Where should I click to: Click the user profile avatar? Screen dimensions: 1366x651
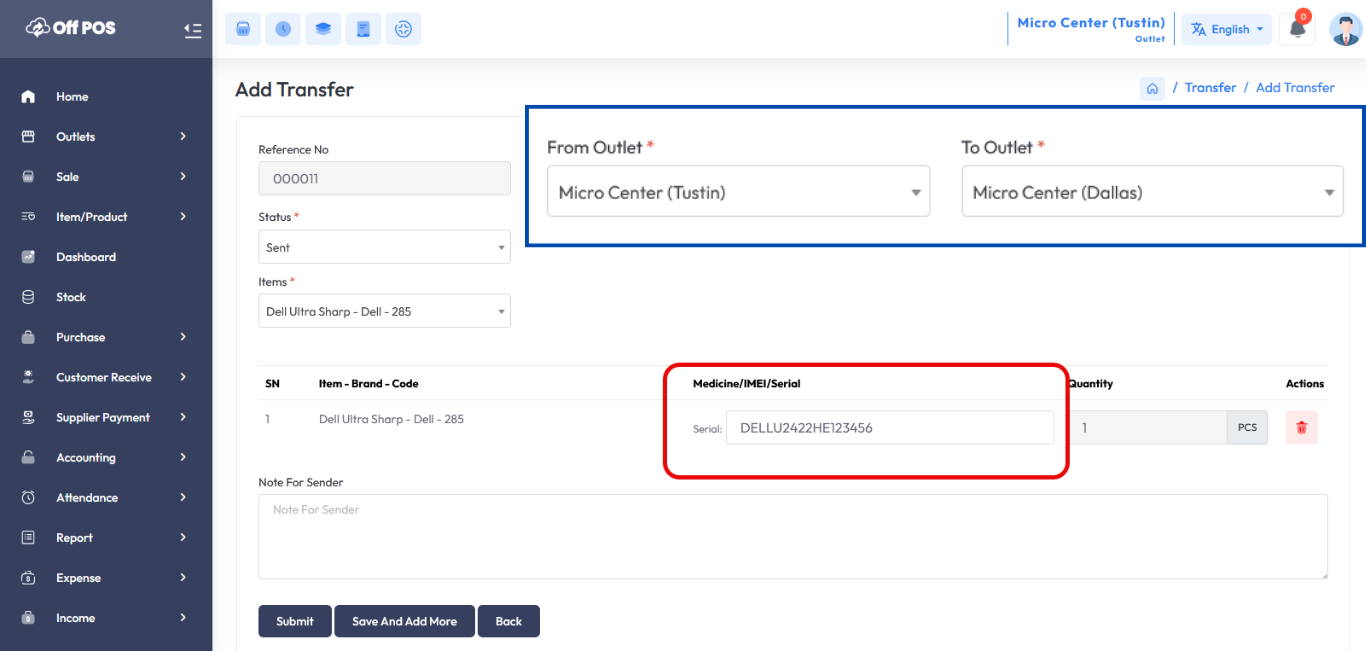coord(1345,29)
